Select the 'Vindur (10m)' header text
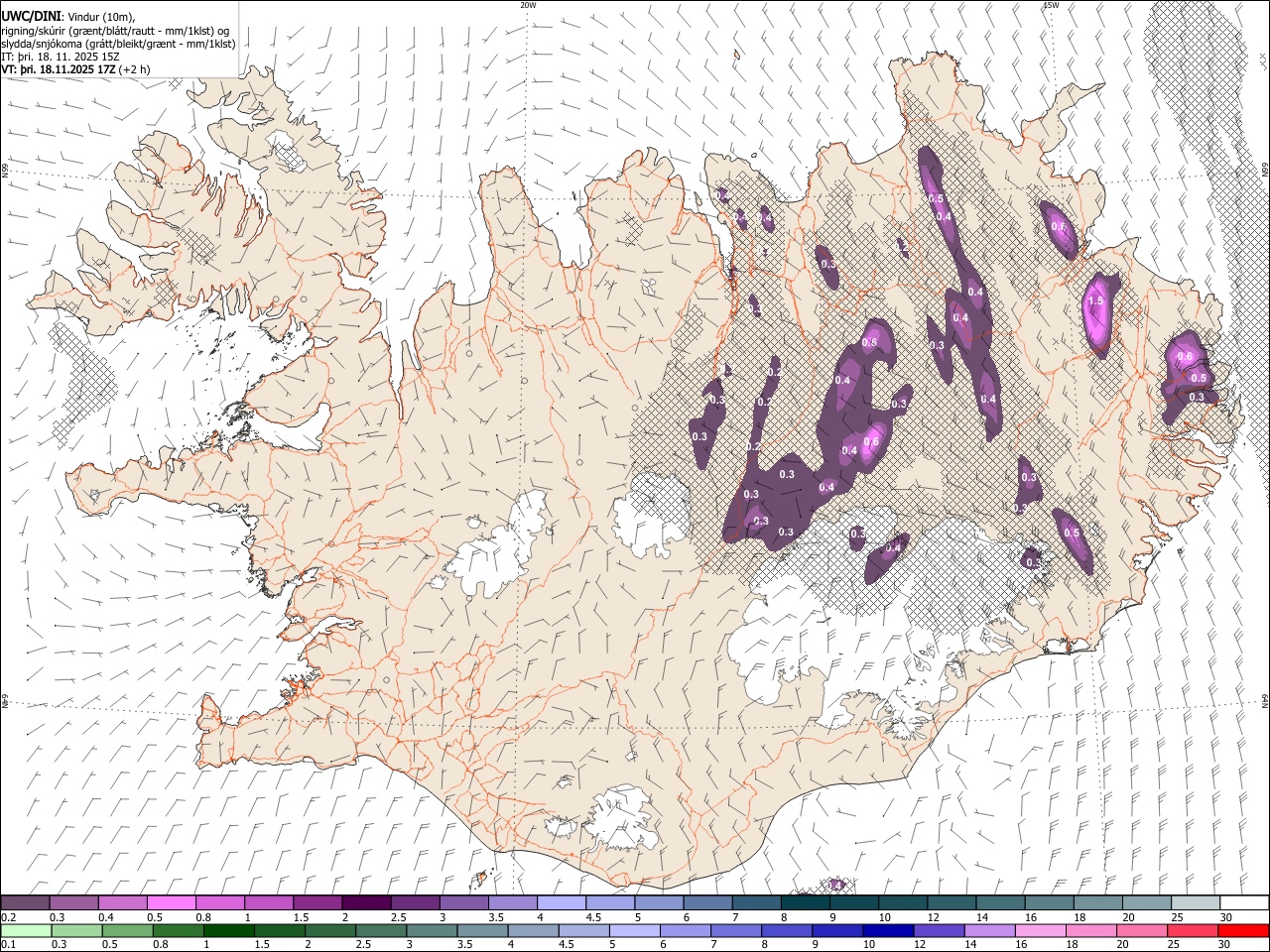Screen dimensions: 1270x952 [x=101, y=17]
